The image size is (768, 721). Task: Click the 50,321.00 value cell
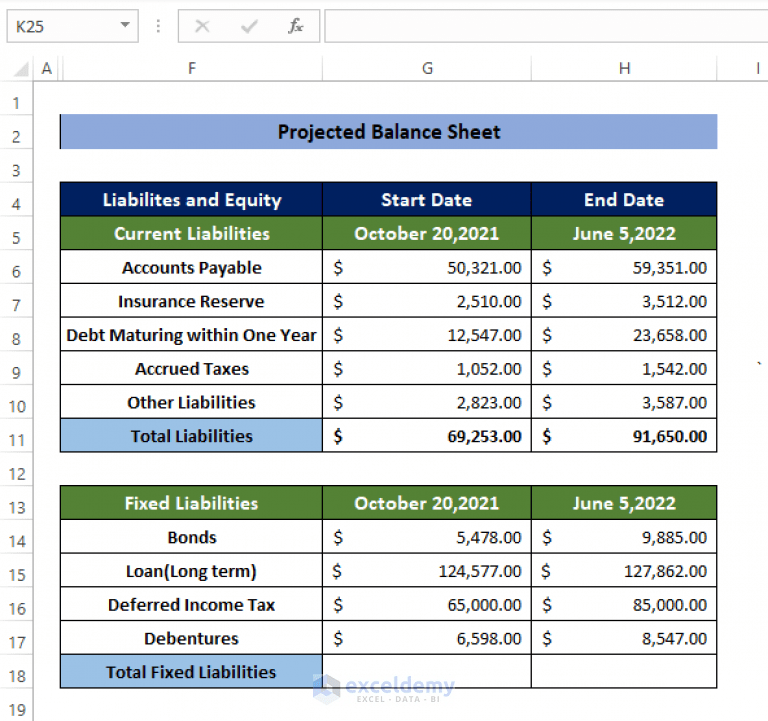[427, 267]
